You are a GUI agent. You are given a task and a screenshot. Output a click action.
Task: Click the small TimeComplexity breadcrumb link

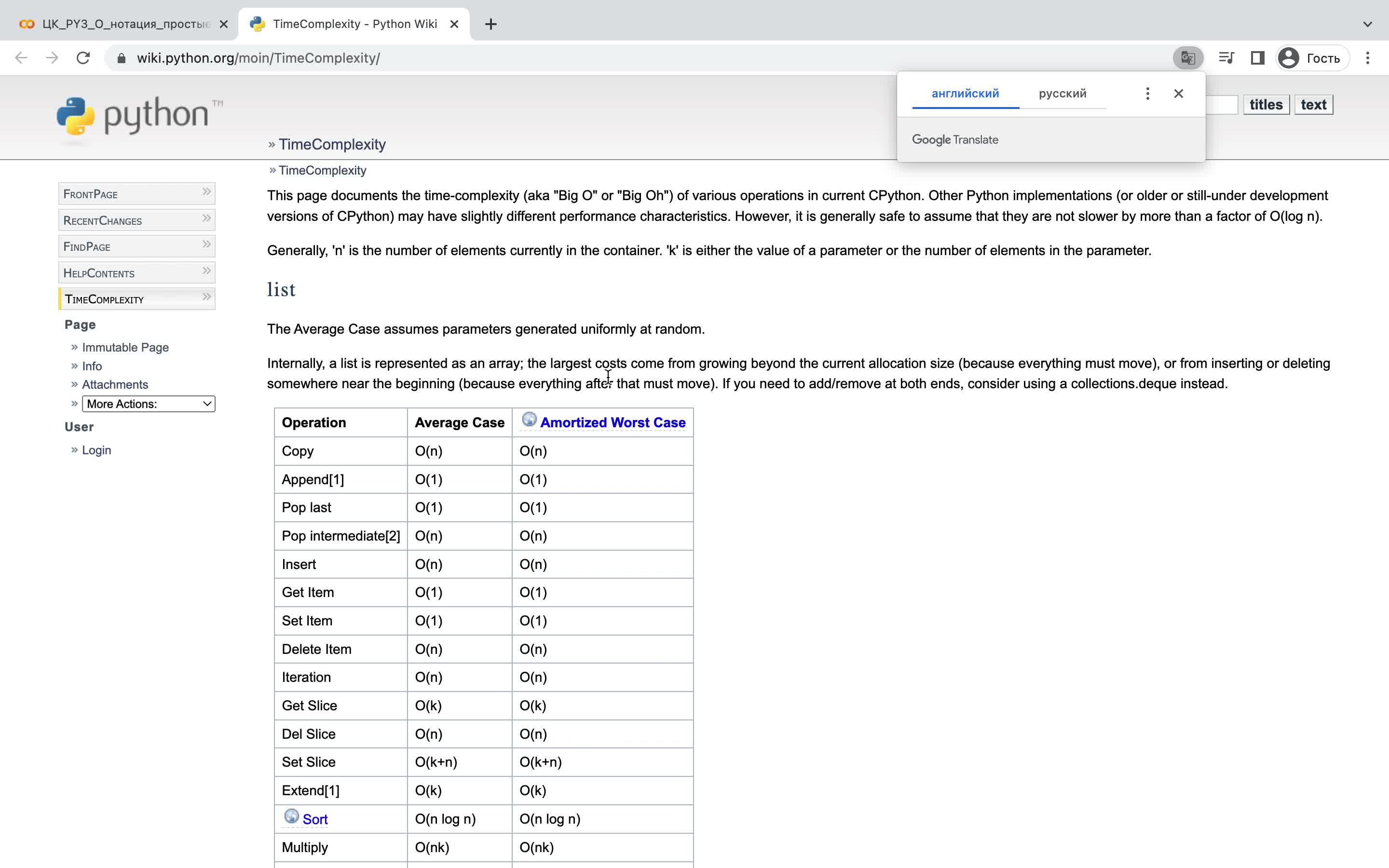(323, 171)
